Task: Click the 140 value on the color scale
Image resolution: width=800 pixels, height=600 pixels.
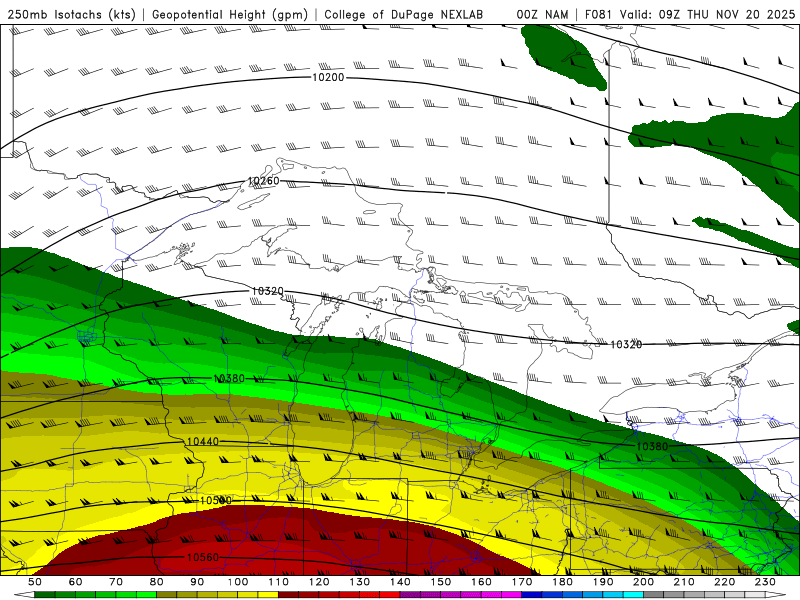Action: pyautogui.click(x=400, y=582)
